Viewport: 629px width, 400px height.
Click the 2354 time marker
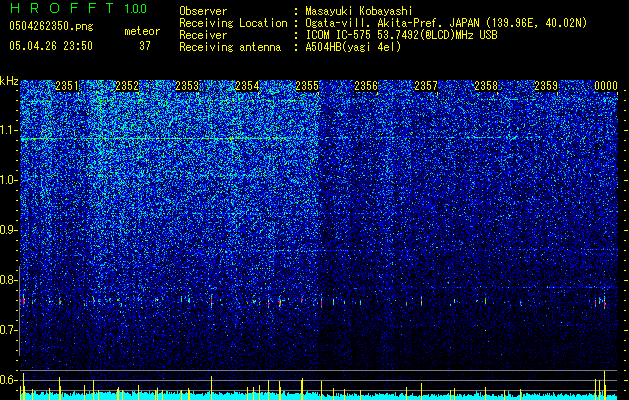point(247,86)
